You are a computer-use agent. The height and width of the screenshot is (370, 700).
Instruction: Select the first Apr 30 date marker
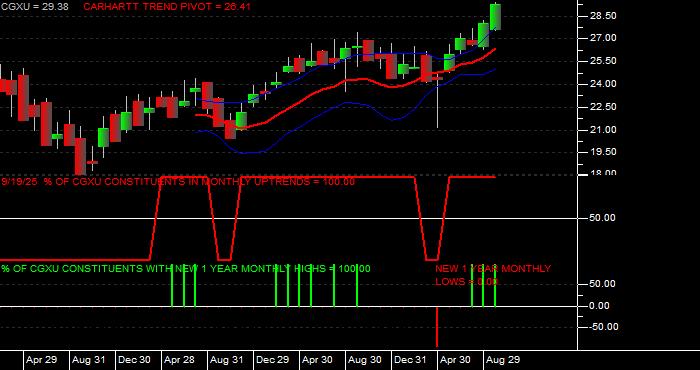(317, 360)
